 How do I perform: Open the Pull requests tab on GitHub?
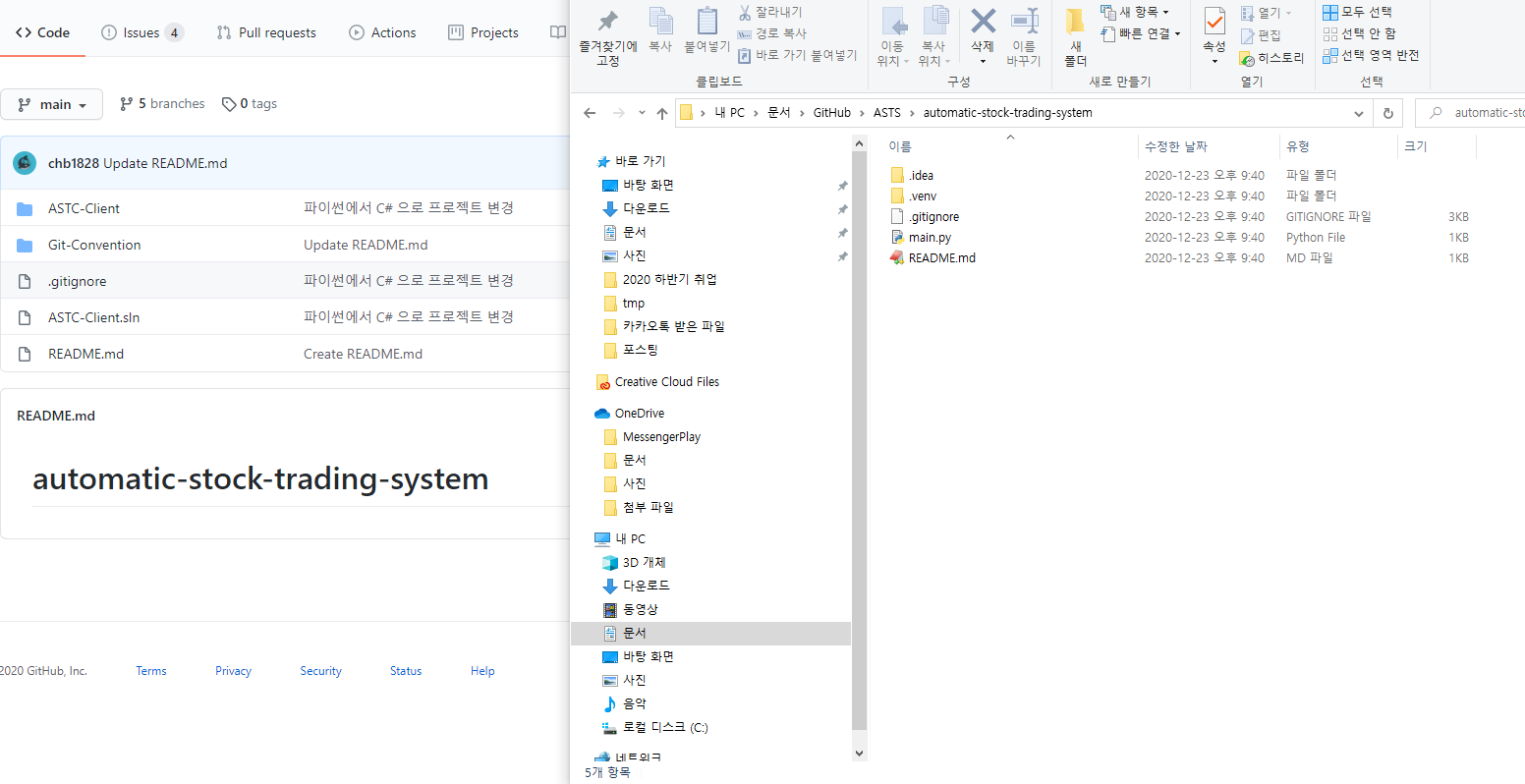(266, 32)
